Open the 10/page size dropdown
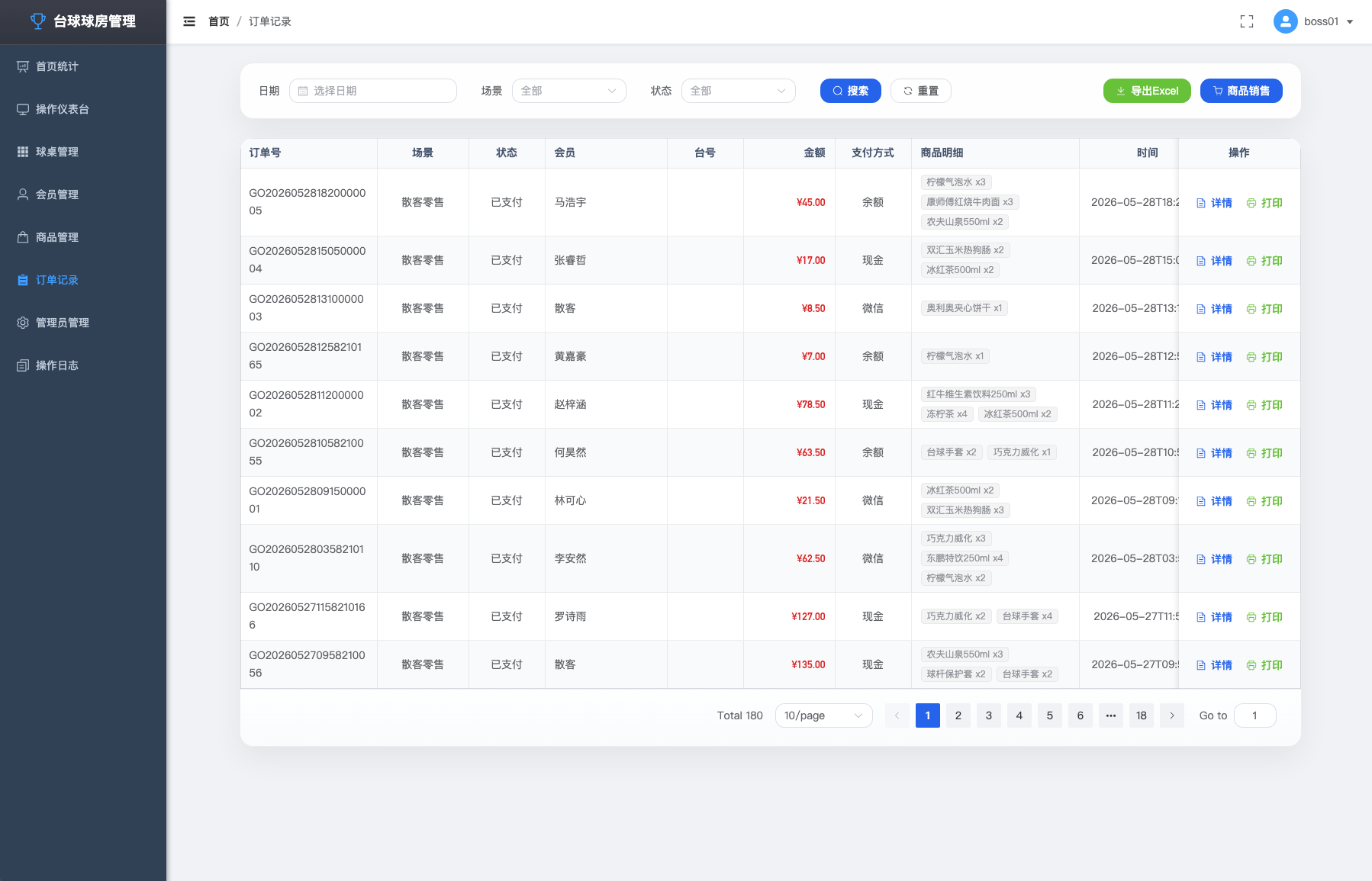The width and height of the screenshot is (1372, 881). pyautogui.click(x=824, y=715)
